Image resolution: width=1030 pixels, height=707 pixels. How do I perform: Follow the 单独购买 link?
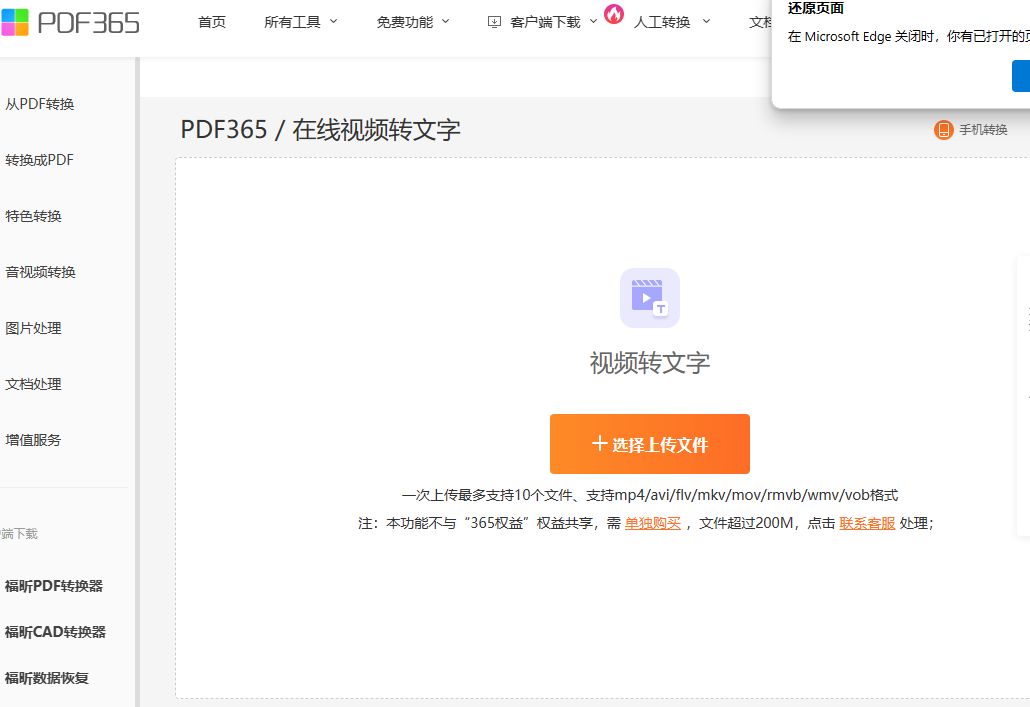point(652,523)
